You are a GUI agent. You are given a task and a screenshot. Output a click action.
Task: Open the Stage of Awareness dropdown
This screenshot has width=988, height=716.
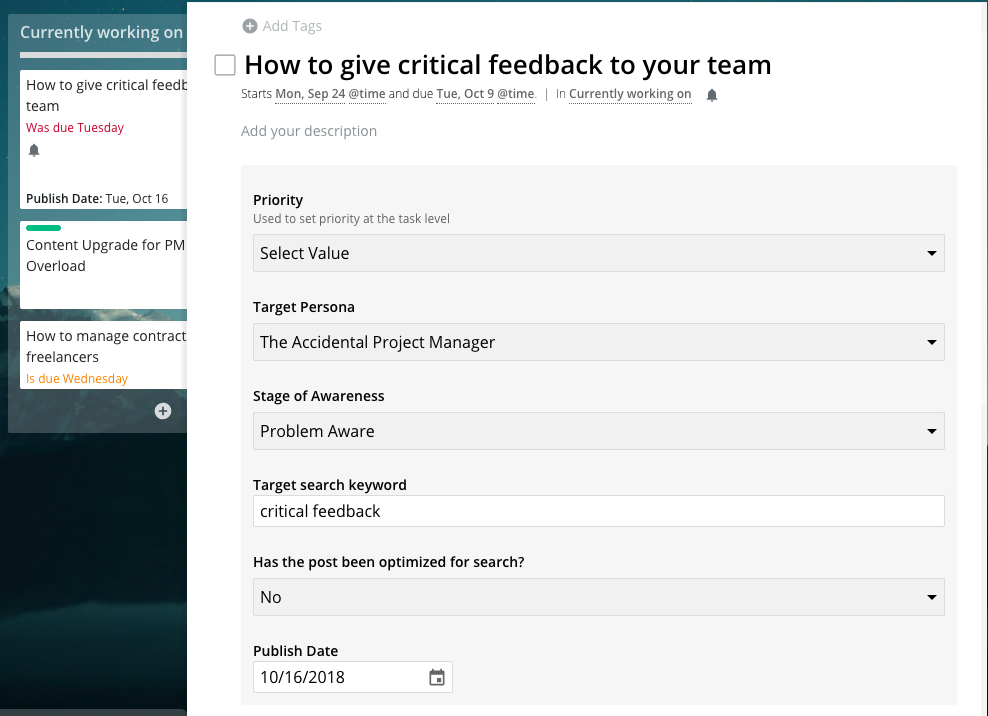[599, 430]
